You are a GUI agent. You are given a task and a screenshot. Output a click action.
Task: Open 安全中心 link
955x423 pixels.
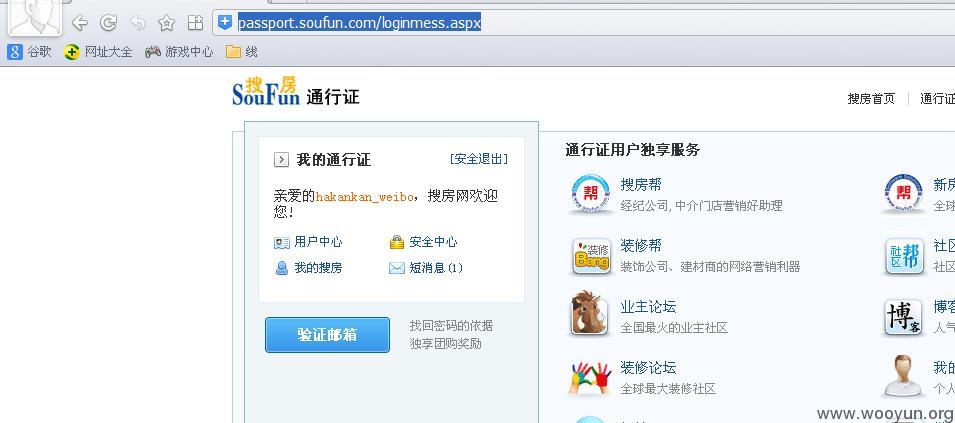433,242
